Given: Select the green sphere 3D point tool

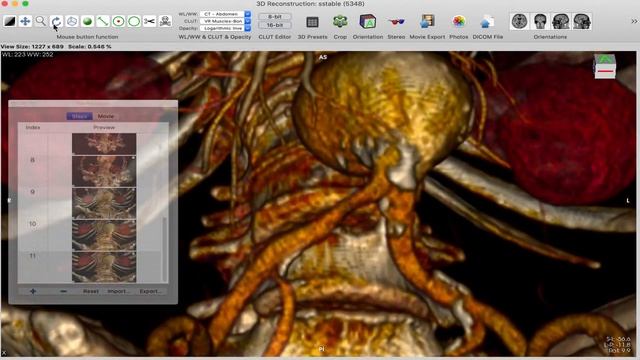Looking at the screenshot, I should coord(87,21).
